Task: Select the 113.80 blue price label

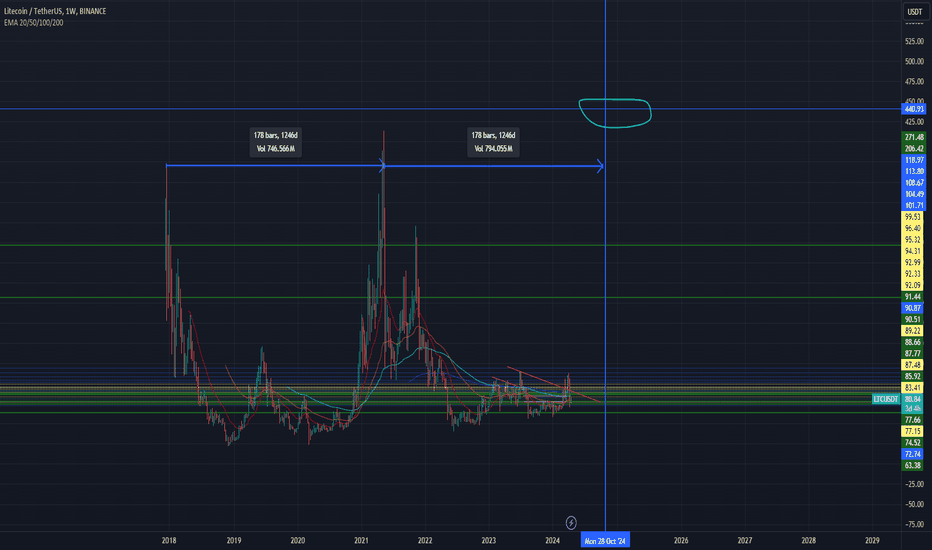Action: 914,171
